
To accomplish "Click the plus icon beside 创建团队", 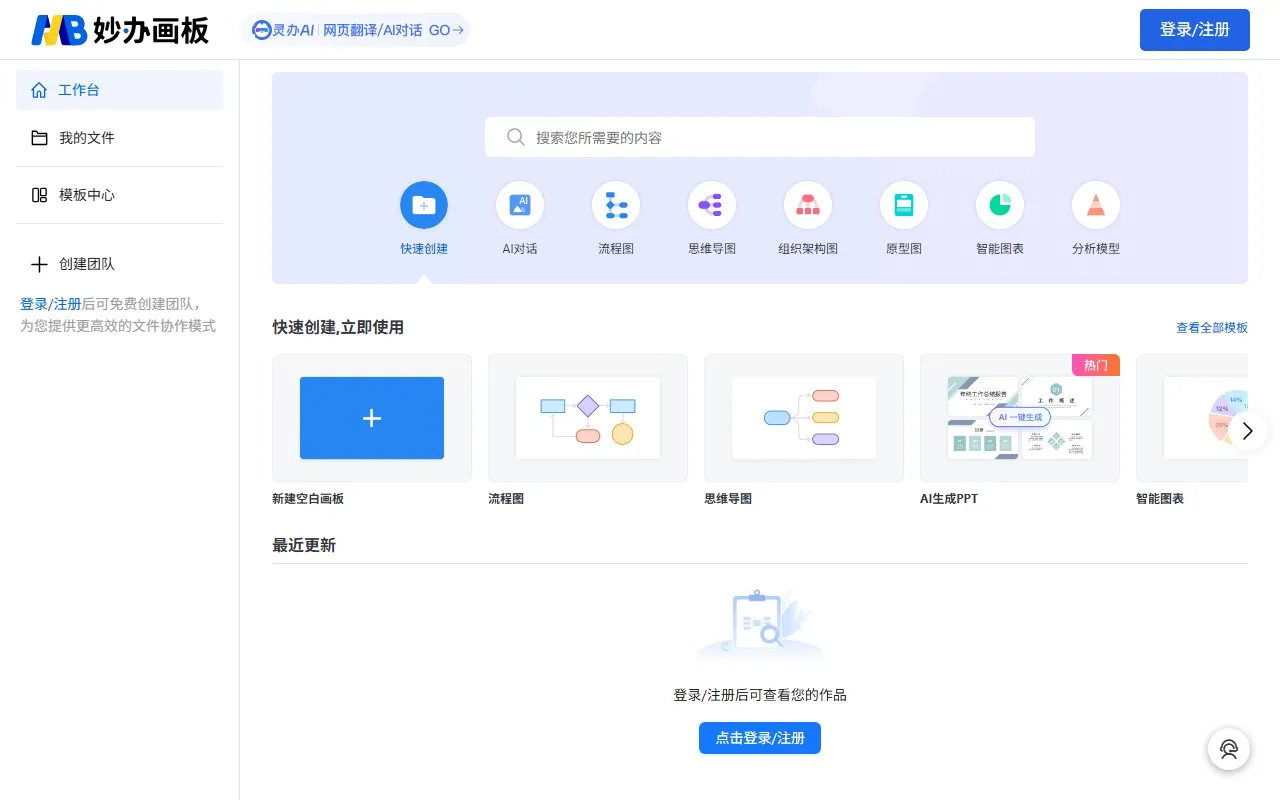I will pyautogui.click(x=38, y=264).
